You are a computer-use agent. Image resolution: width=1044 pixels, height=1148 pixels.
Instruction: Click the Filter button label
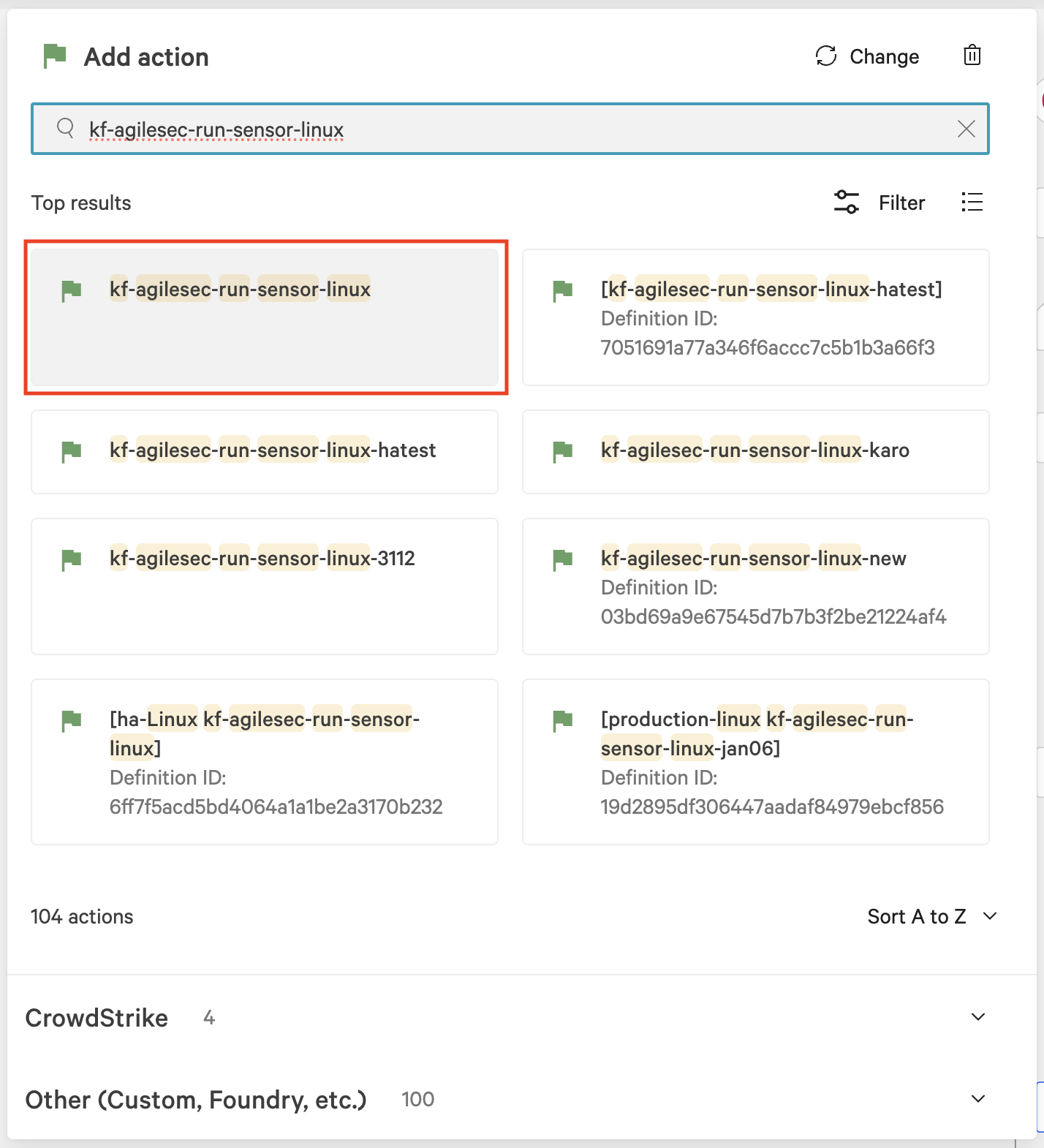901,203
